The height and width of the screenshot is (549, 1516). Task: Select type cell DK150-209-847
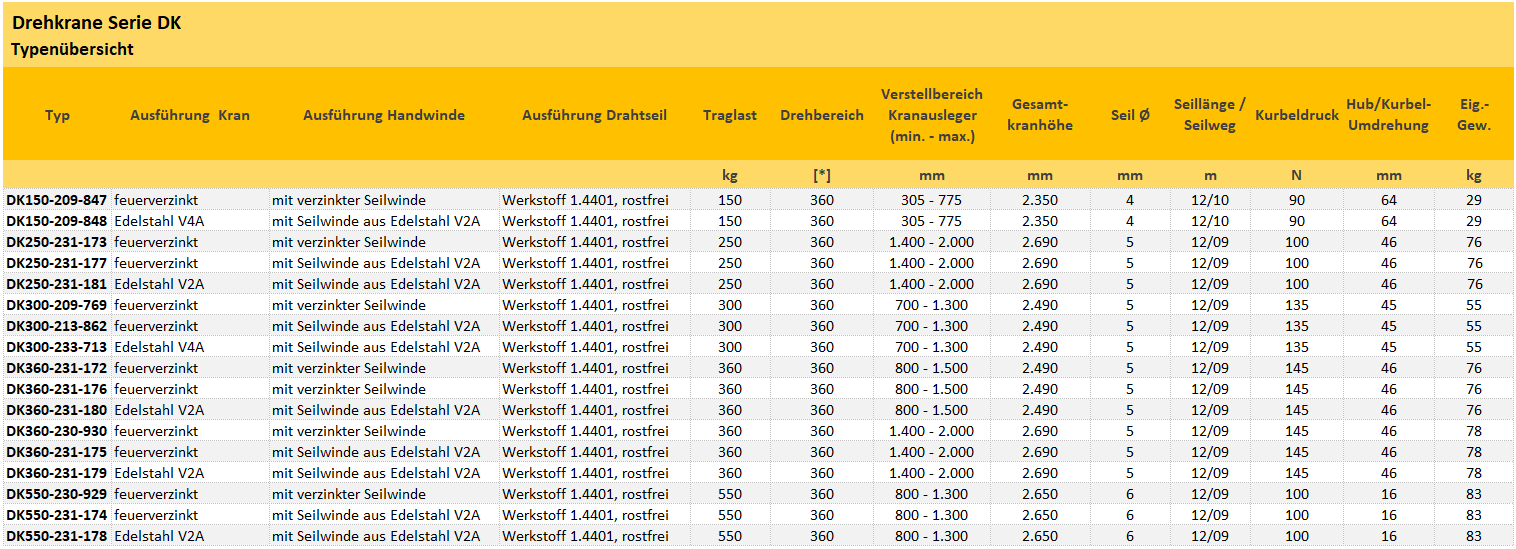[57, 200]
